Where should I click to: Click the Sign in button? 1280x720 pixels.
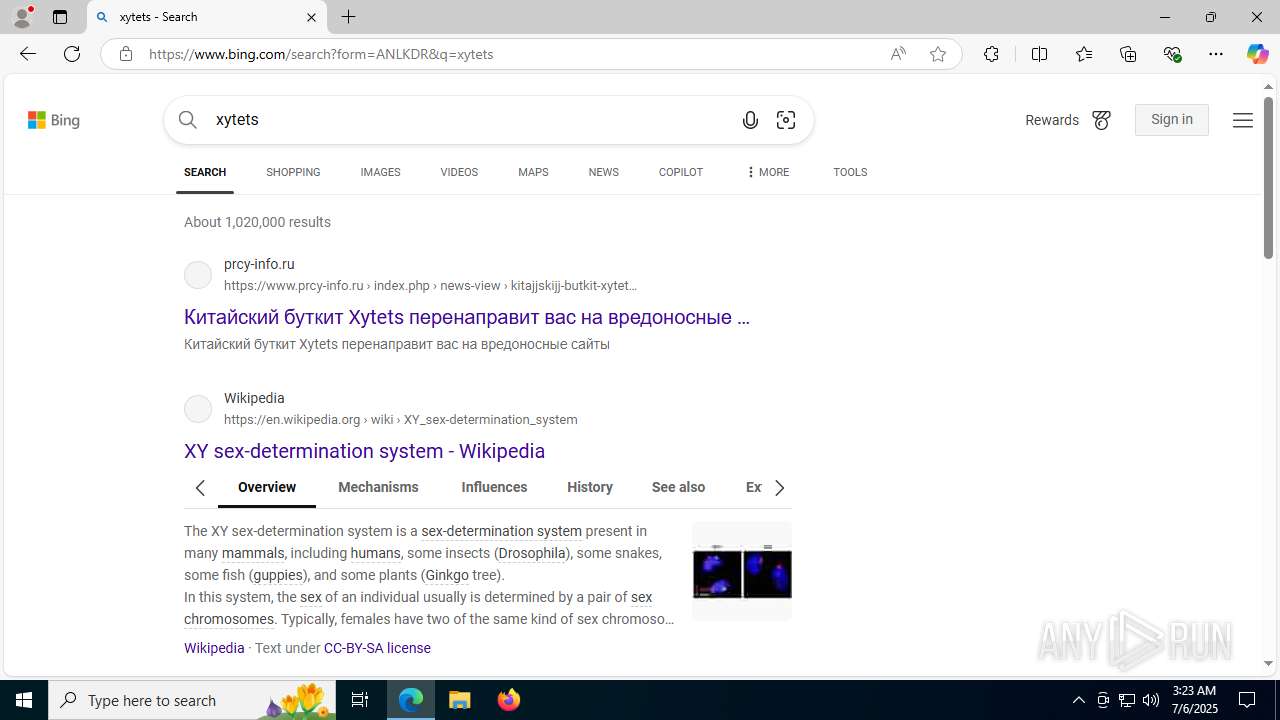tap(1172, 120)
